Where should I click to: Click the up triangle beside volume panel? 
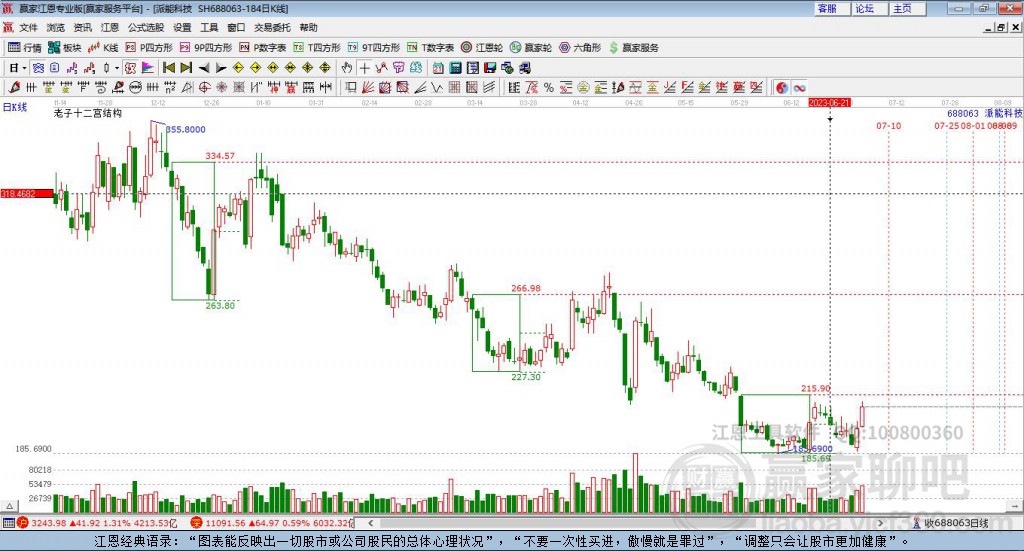(x=9, y=506)
